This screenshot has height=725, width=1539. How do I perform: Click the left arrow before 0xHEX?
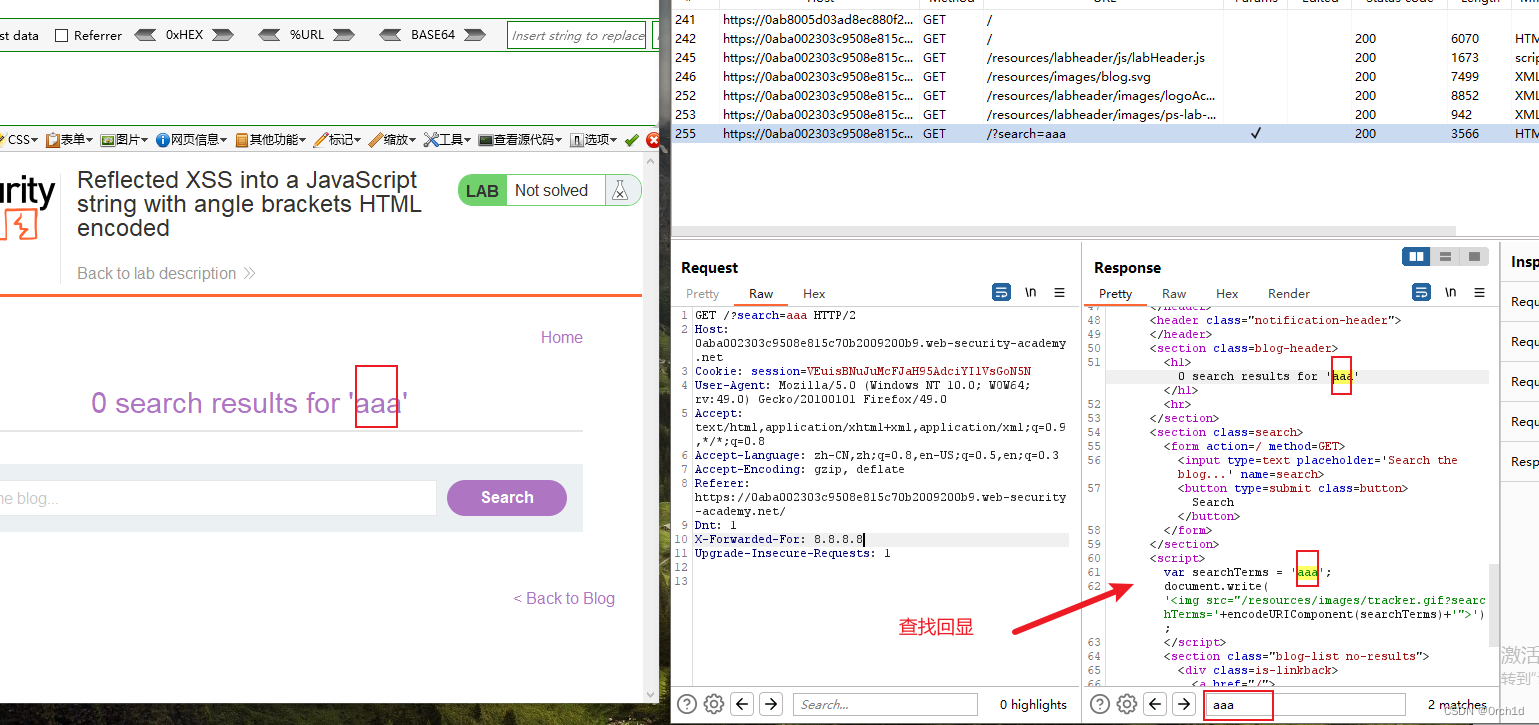tap(146, 35)
